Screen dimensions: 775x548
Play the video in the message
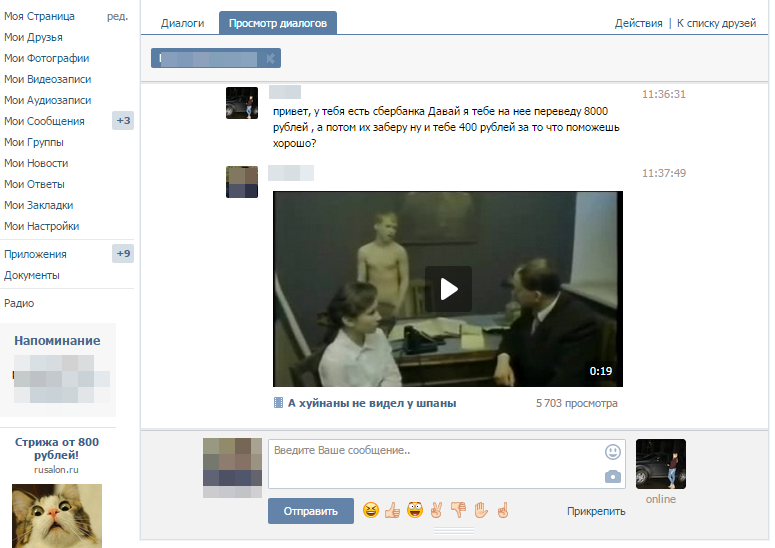tap(448, 289)
